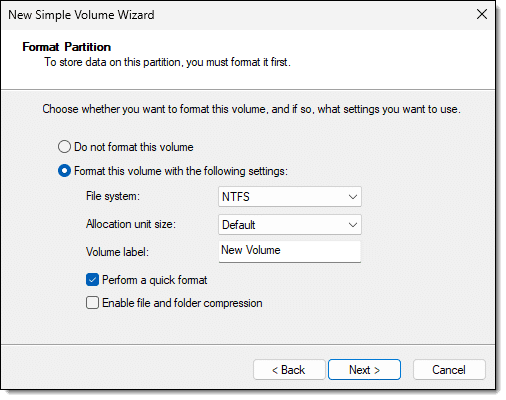Click the "New Simple Volume Wizard" title
Viewport: 506px width, 400px height.
[81, 15]
